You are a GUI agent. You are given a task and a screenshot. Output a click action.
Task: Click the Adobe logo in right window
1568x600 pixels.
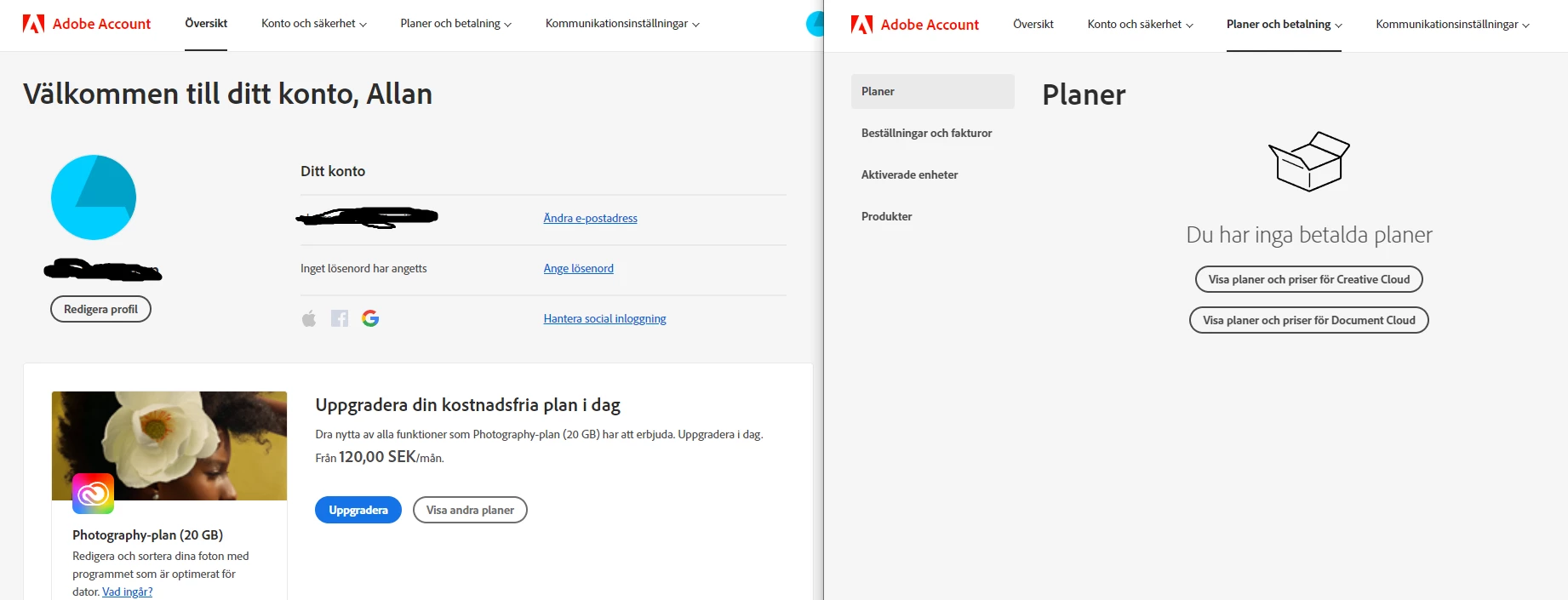click(x=861, y=25)
